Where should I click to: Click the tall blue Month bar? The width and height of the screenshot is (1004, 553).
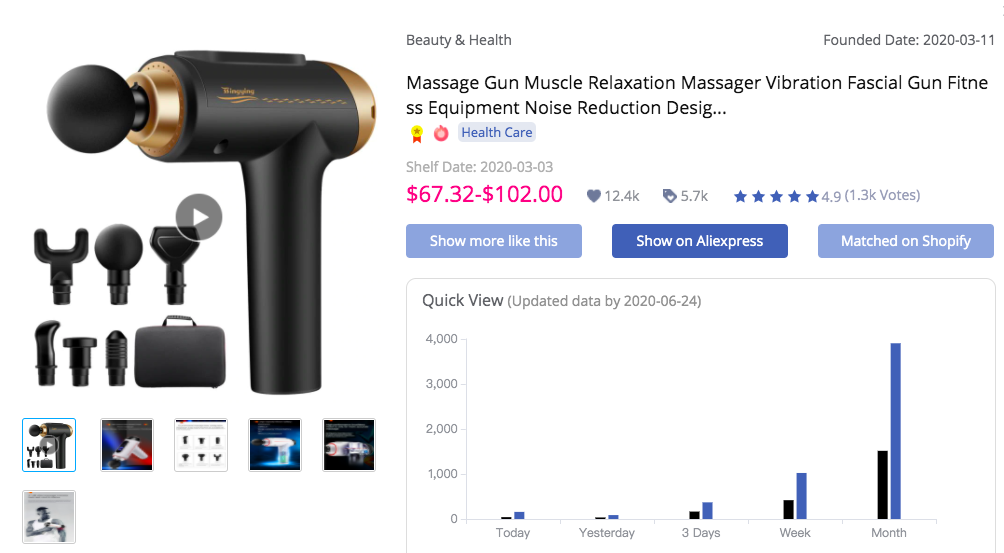(896, 431)
